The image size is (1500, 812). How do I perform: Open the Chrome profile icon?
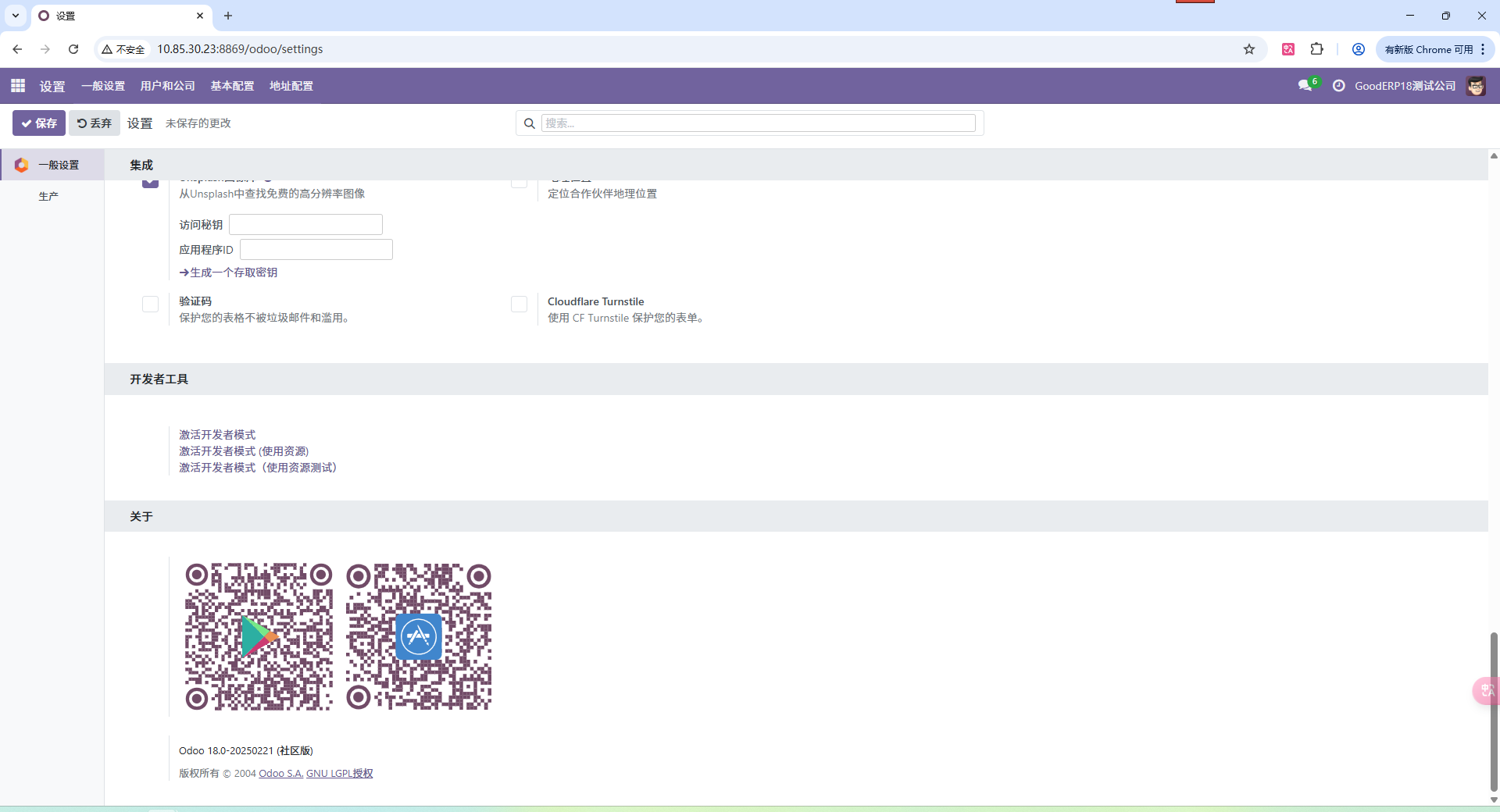[x=1359, y=49]
